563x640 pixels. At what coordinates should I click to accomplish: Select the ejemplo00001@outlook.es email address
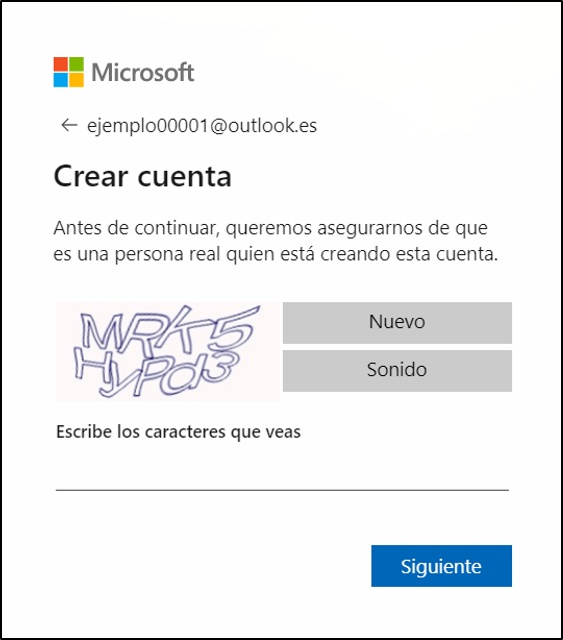[x=202, y=126]
